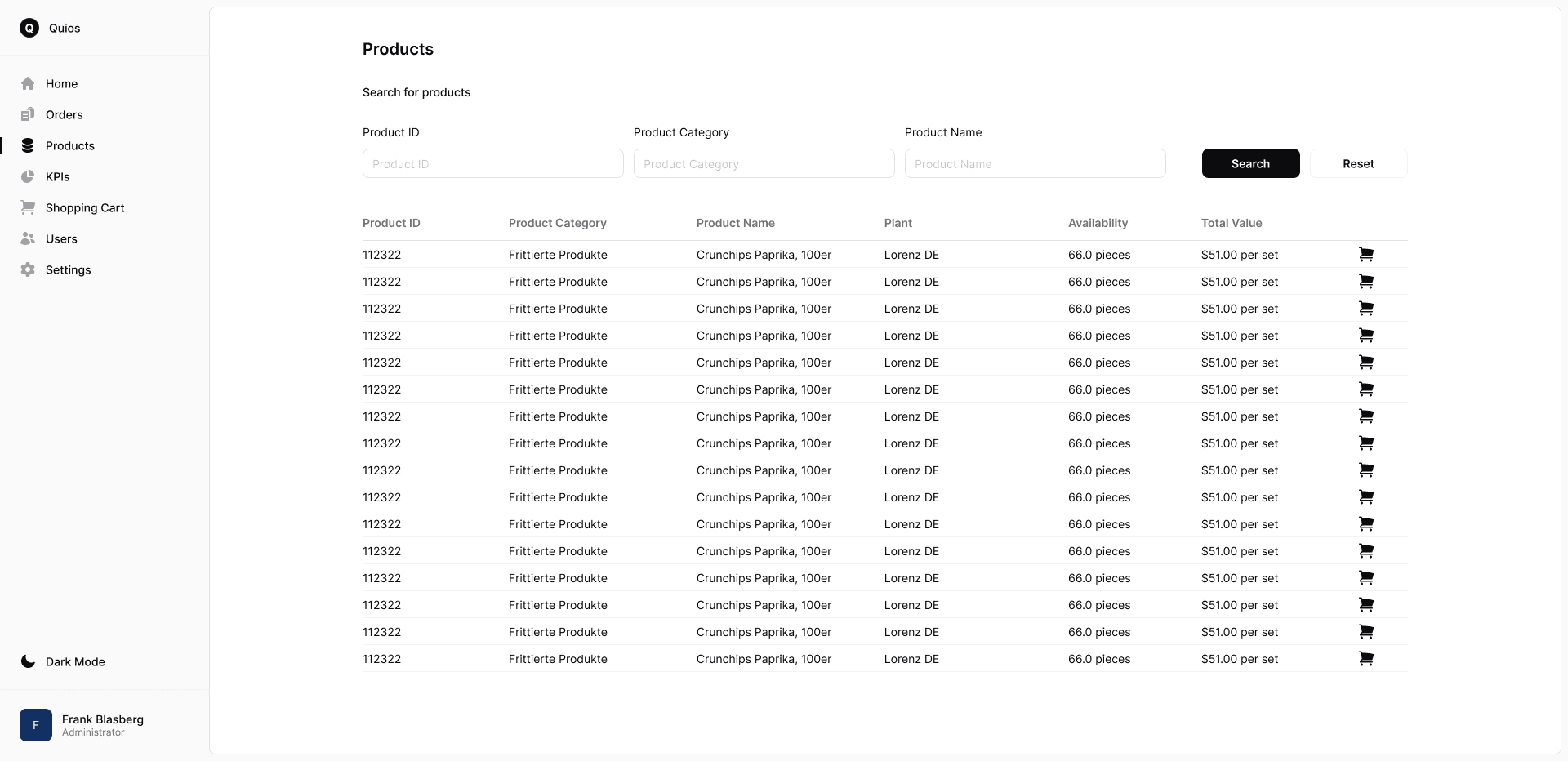Select the Home icon in the sidebar

point(28,83)
